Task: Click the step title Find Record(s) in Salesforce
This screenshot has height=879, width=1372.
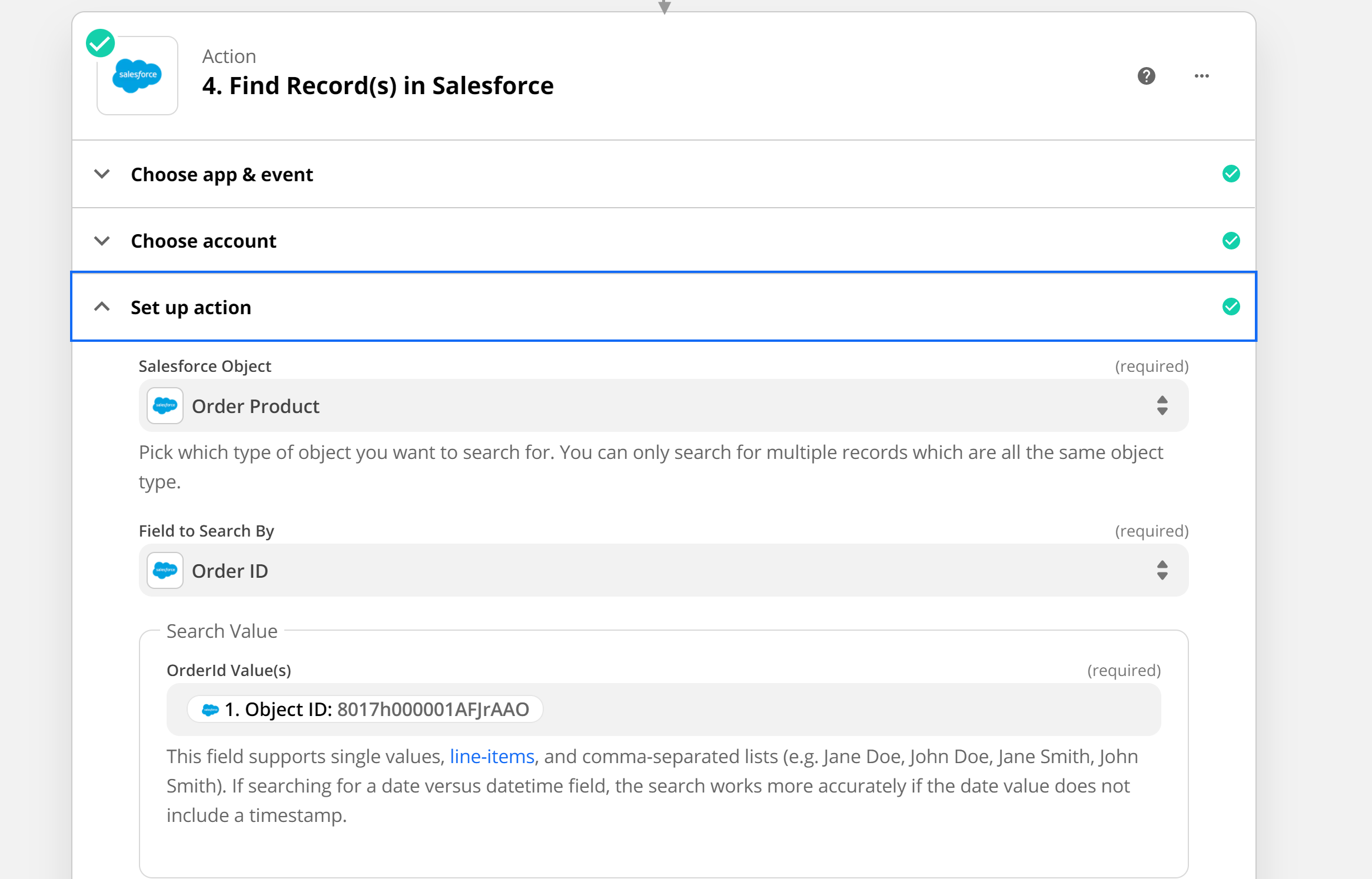Action: (378, 86)
